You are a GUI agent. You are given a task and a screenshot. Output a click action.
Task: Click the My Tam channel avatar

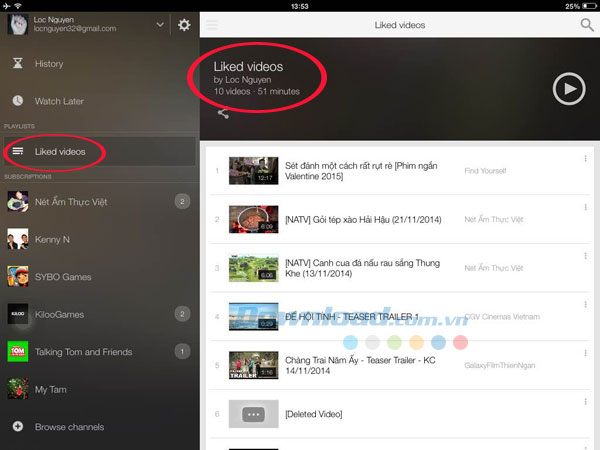pyautogui.click(x=18, y=389)
